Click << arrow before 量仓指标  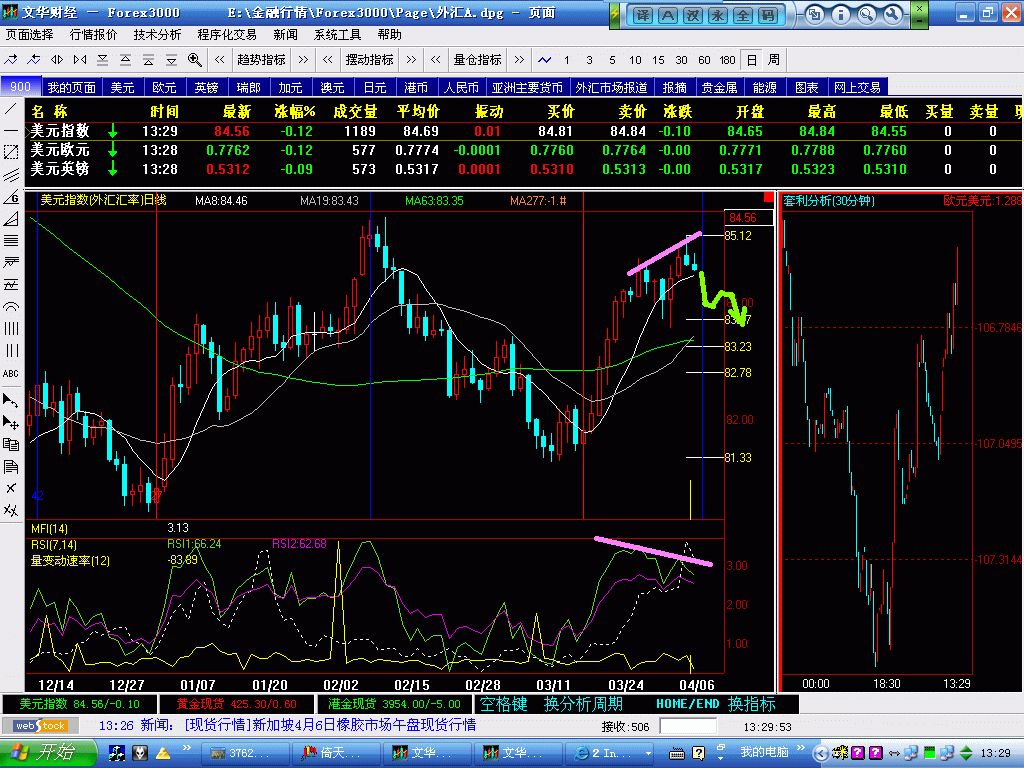pyautogui.click(x=436, y=60)
